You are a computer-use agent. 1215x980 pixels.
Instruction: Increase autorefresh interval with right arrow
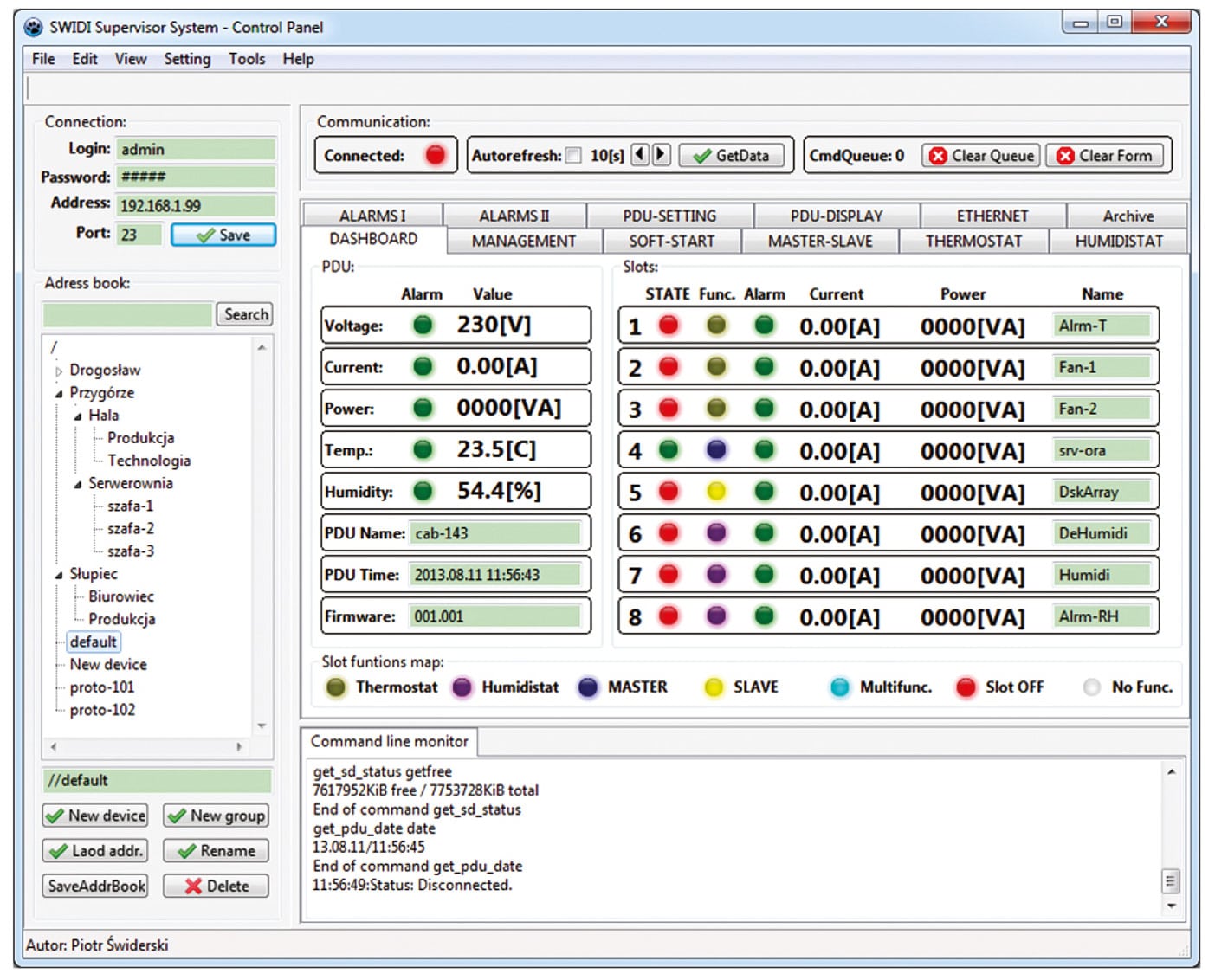pyautogui.click(x=661, y=155)
